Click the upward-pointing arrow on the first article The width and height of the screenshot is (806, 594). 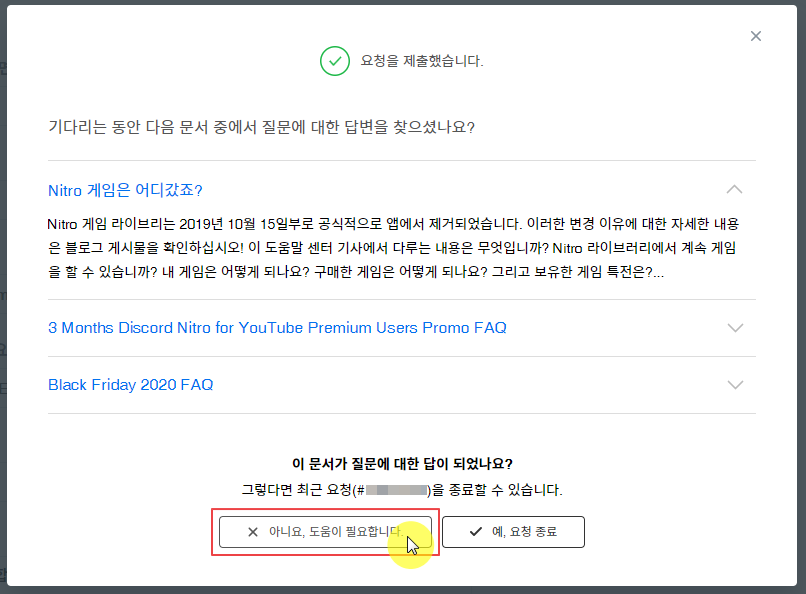pyautogui.click(x=736, y=189)
